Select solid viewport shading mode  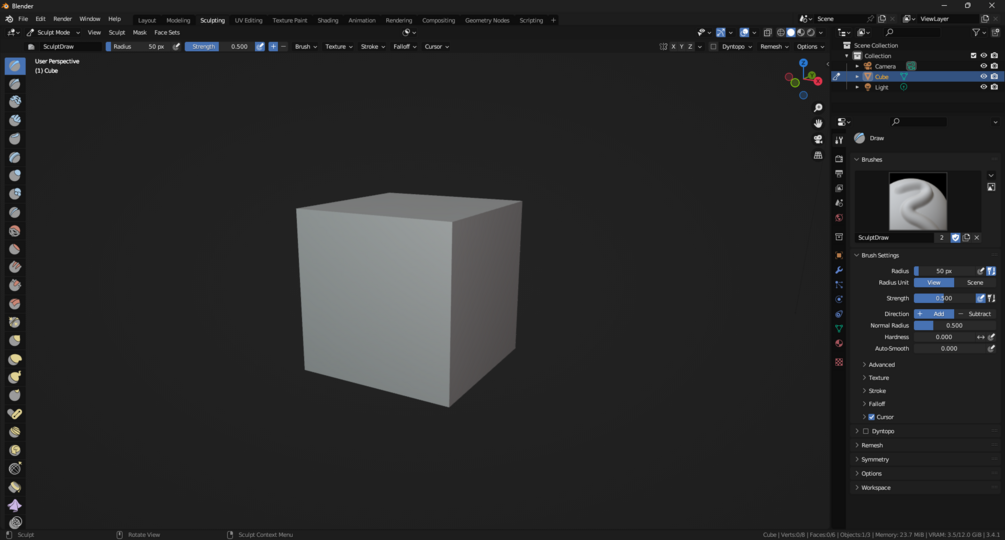(791, 32)
